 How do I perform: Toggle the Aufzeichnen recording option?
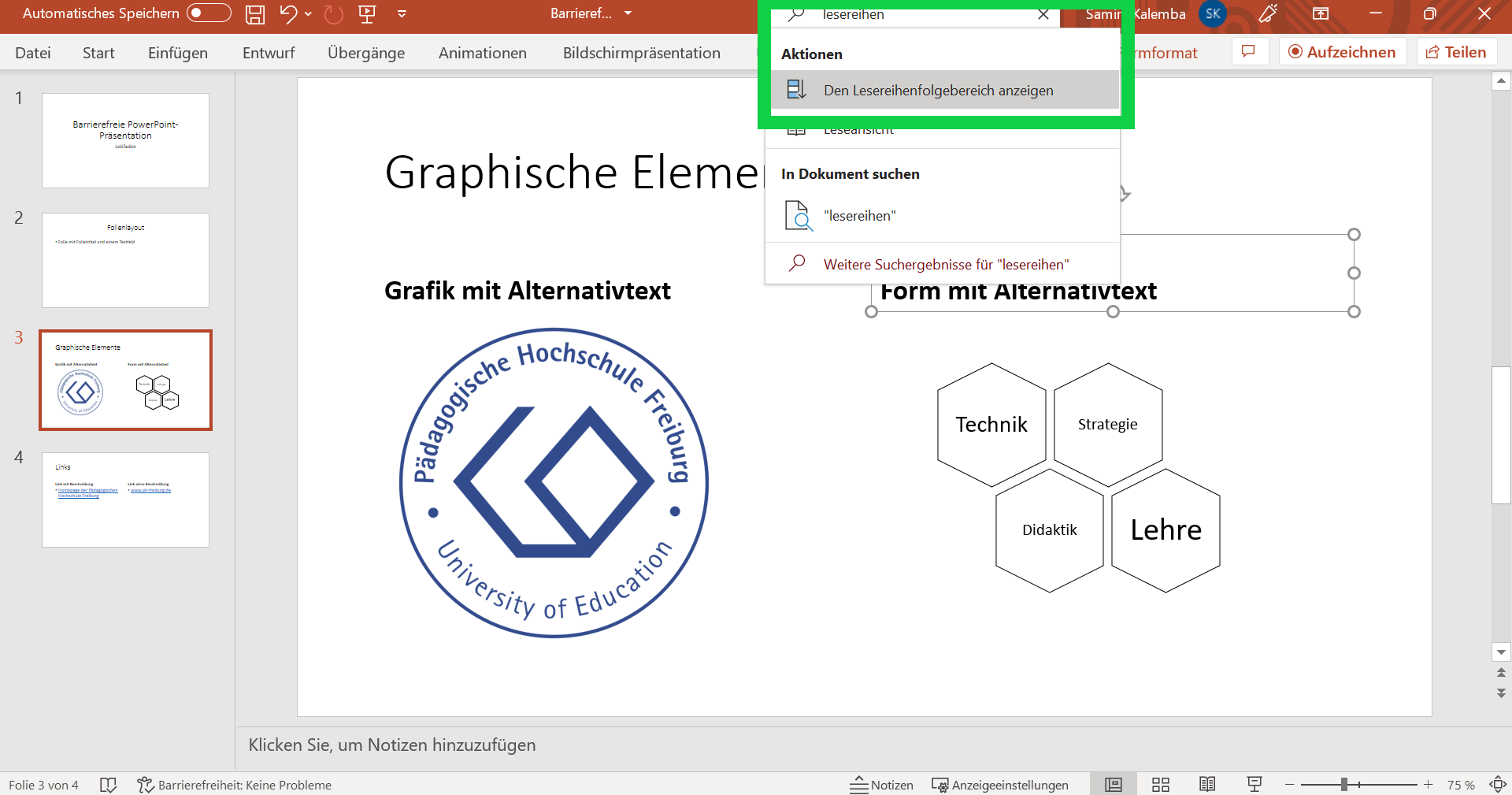(x=1343, y=51)
